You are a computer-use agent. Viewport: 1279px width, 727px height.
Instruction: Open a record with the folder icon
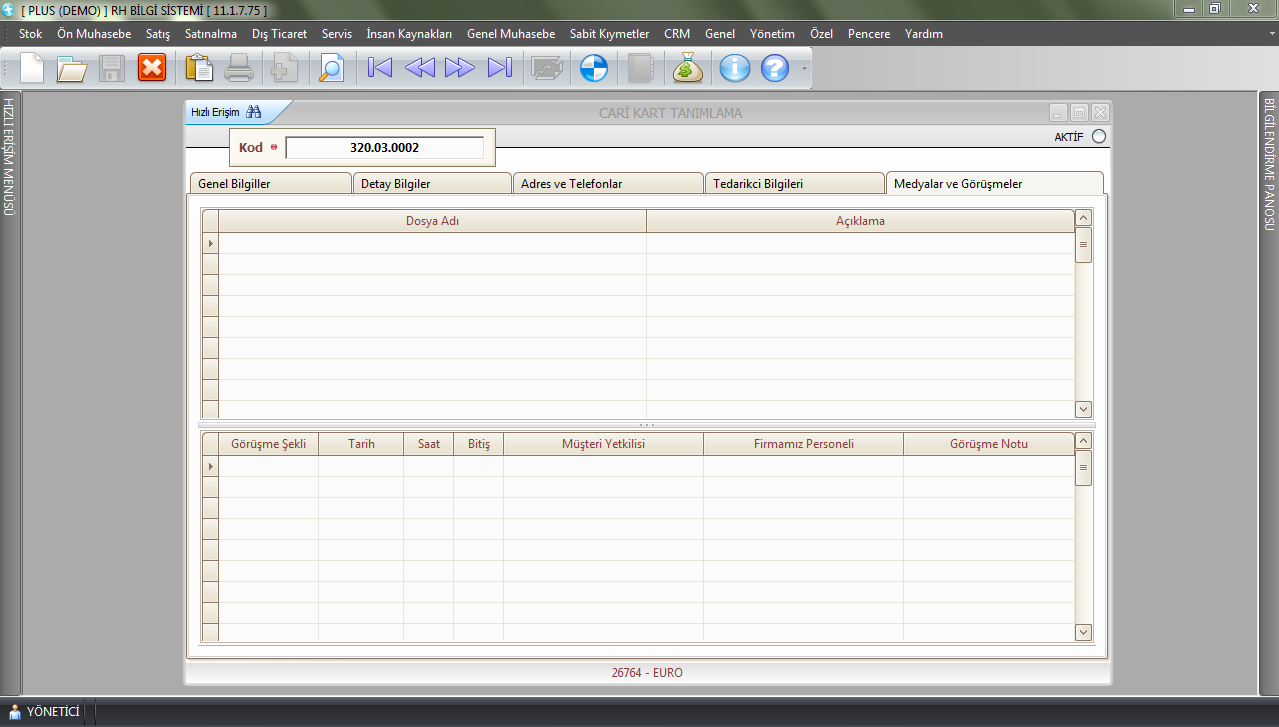(72, 68)
